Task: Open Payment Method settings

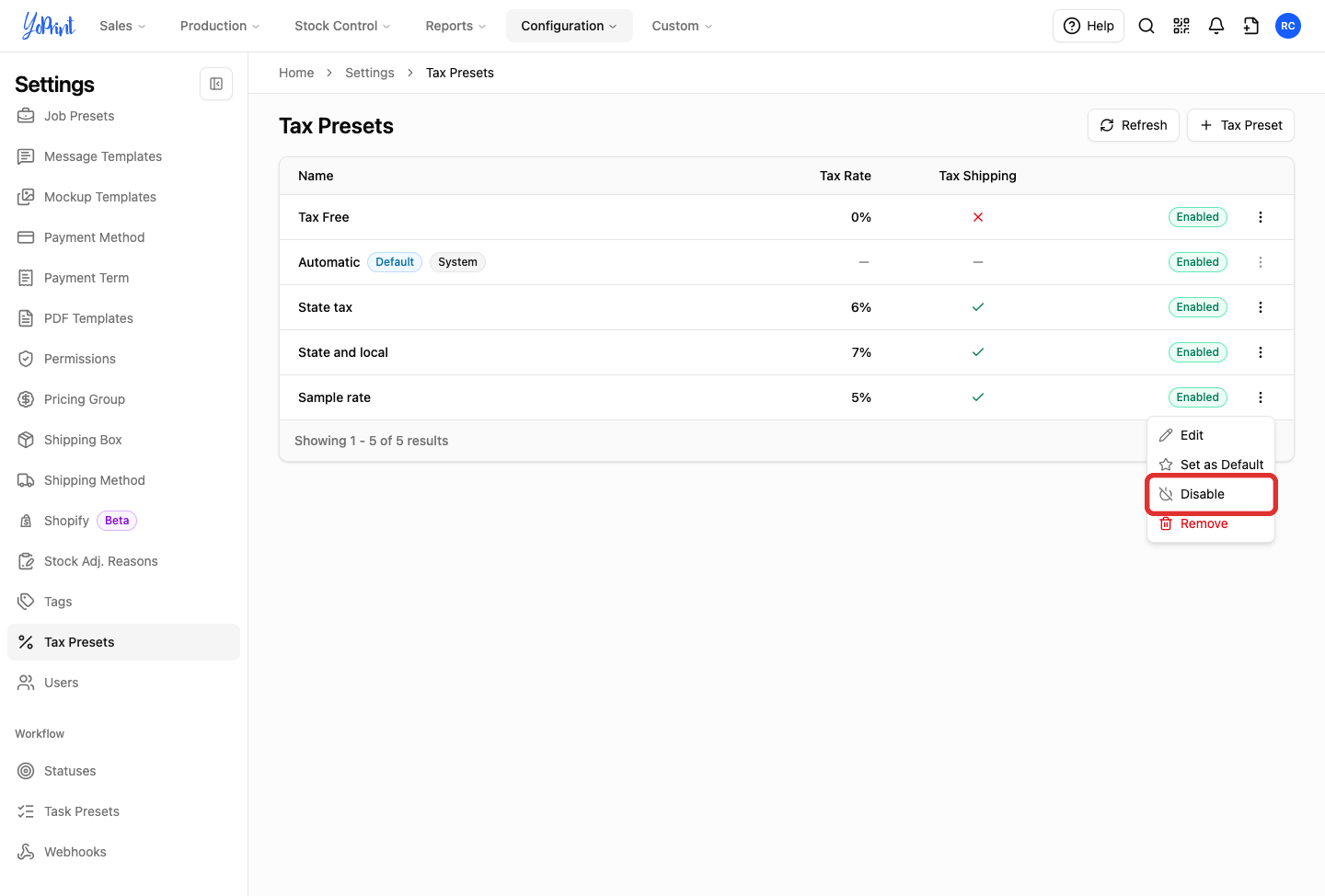Action: (123, 237)
